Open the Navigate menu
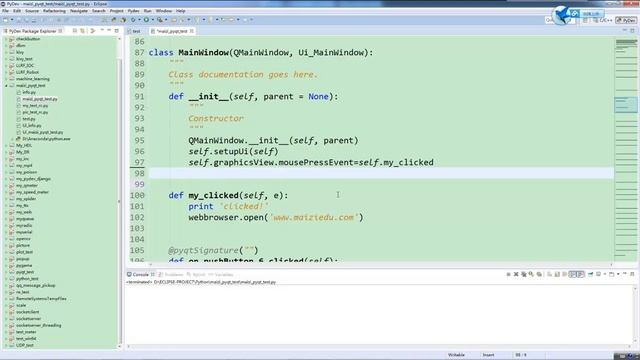The width and height of the screenshot is (640, 360). 79,11
